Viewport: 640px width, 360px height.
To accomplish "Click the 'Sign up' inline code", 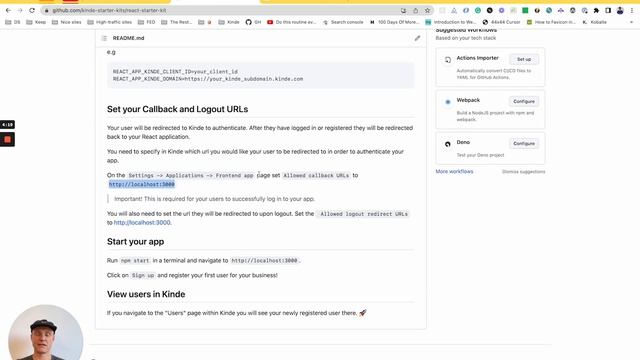I will [x=143, y=276].
